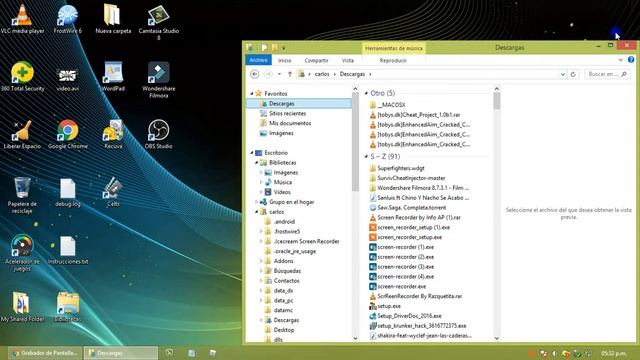Viewport: 640px width, 360px height.
Task: Select Superfighters.wdgt folder
Action: coord(401,168)
